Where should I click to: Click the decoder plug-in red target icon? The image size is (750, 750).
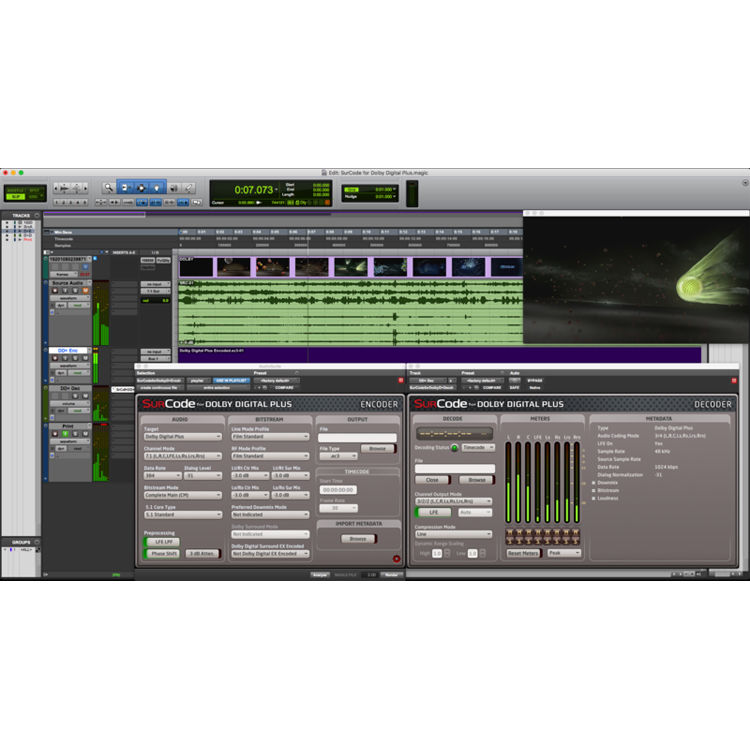[734, 380]
